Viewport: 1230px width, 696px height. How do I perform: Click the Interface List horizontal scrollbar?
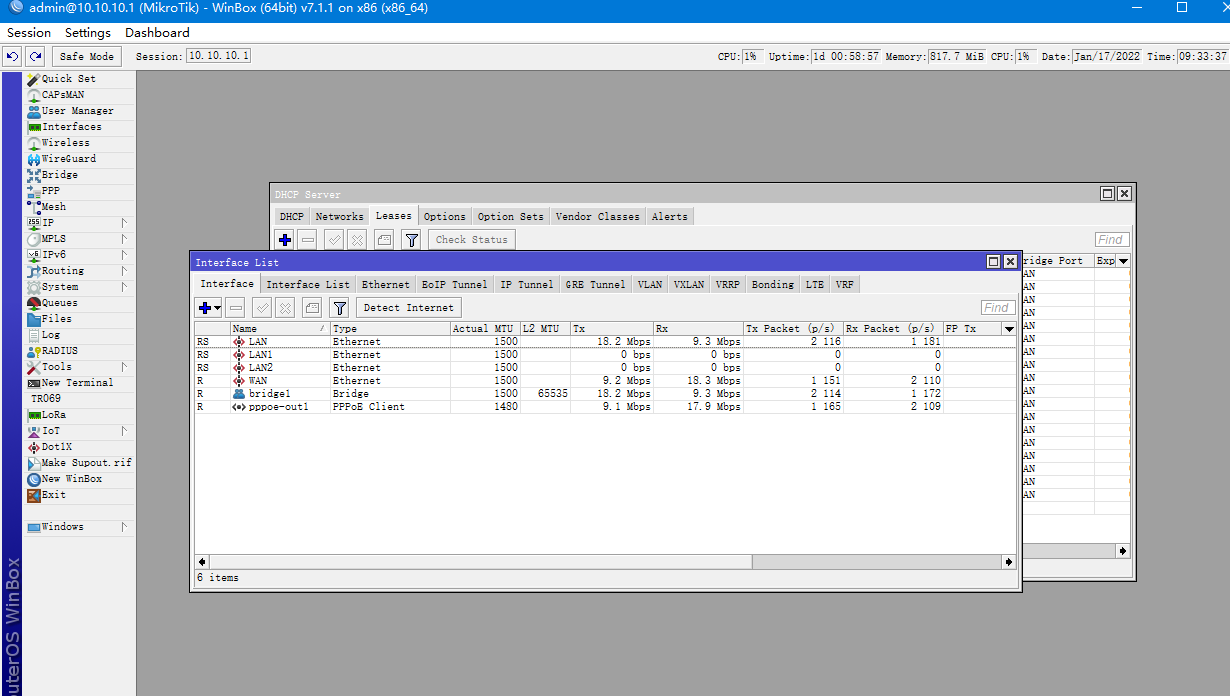click(605, 562)
